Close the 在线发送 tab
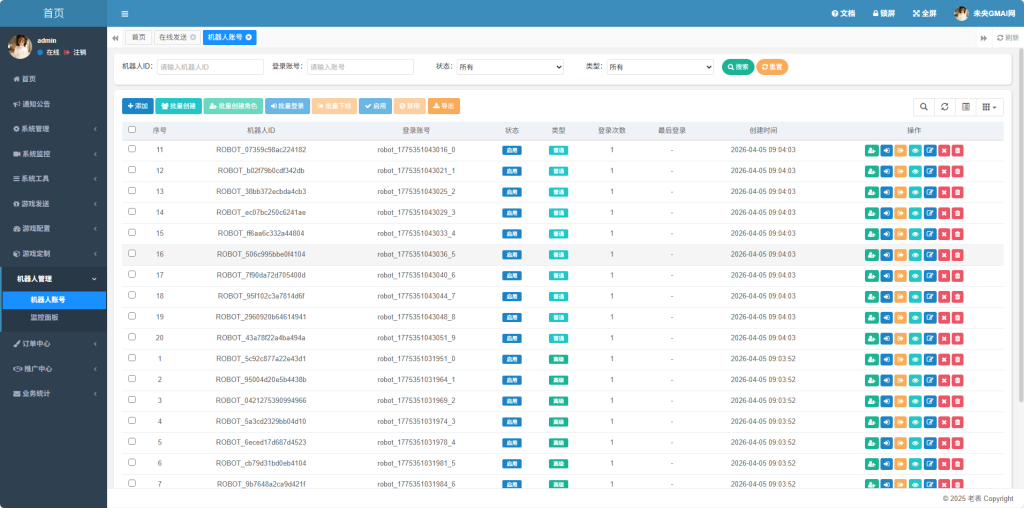1024x508 pixels. tap(193, 37)
